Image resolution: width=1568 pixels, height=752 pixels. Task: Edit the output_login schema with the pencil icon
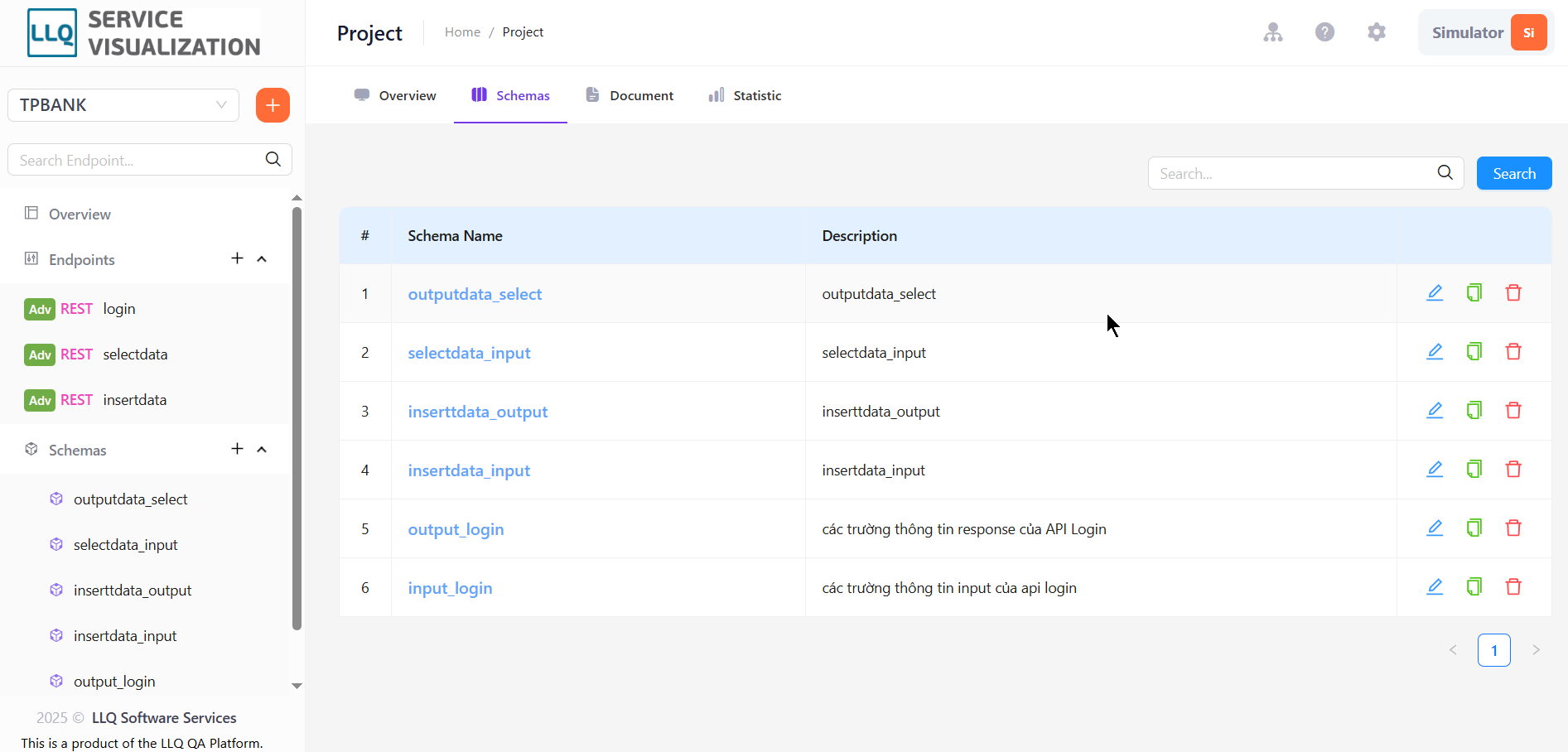1435,528
